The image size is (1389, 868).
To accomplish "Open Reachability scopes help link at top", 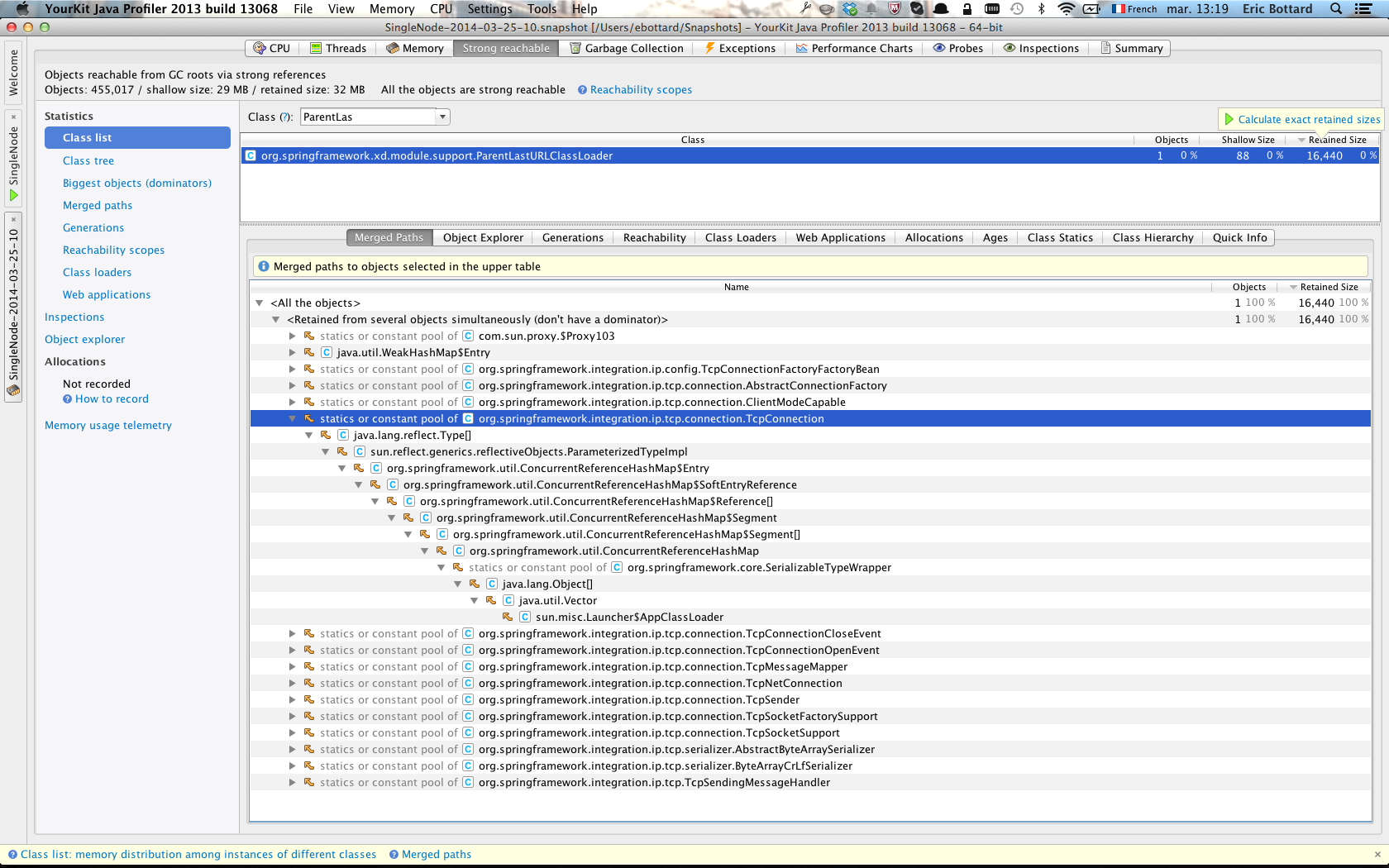I will [641, 90].
